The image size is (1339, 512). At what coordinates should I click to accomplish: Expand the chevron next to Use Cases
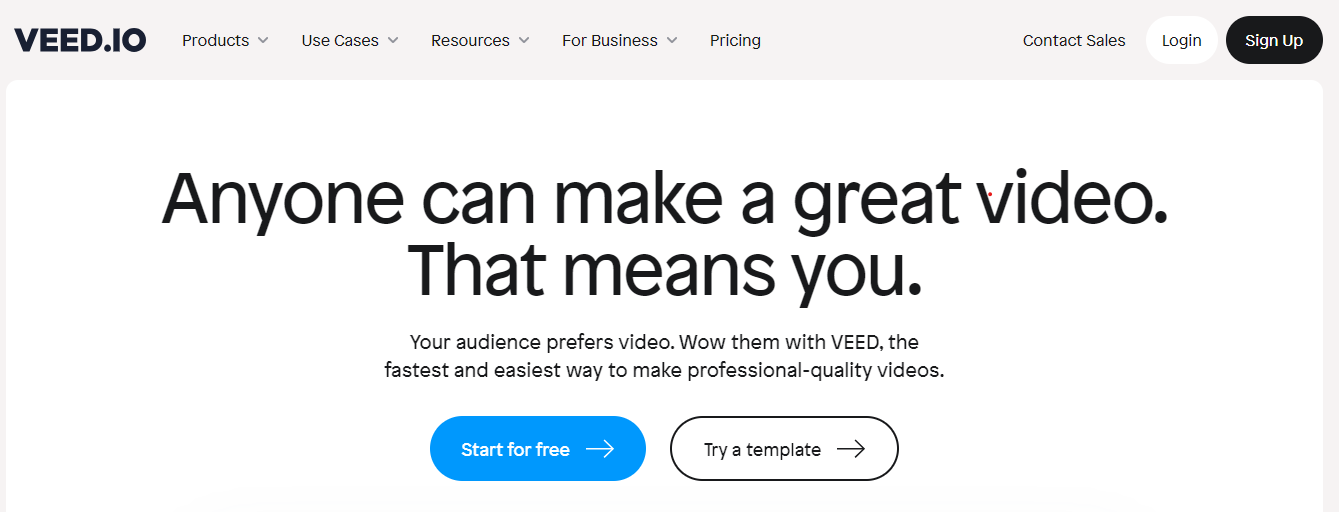coord(393,41)
